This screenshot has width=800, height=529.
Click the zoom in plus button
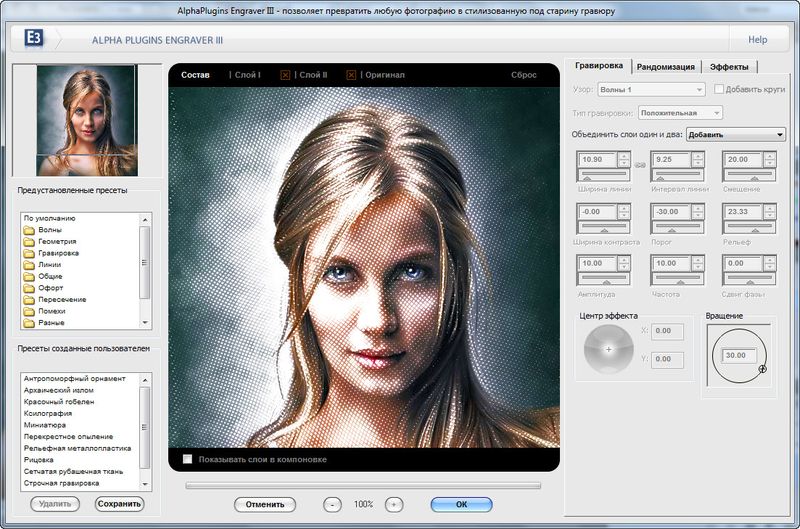(x=394, y=505)
